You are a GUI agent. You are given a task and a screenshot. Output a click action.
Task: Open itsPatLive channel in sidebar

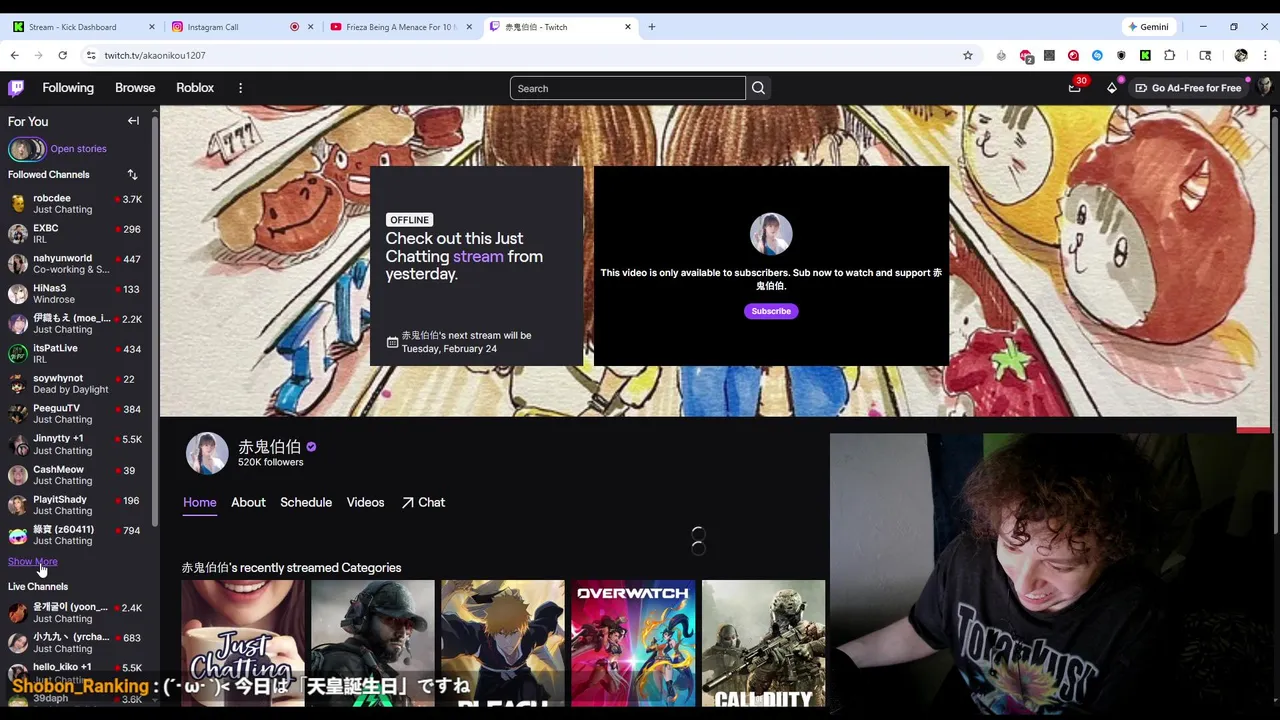pos(76,354)
